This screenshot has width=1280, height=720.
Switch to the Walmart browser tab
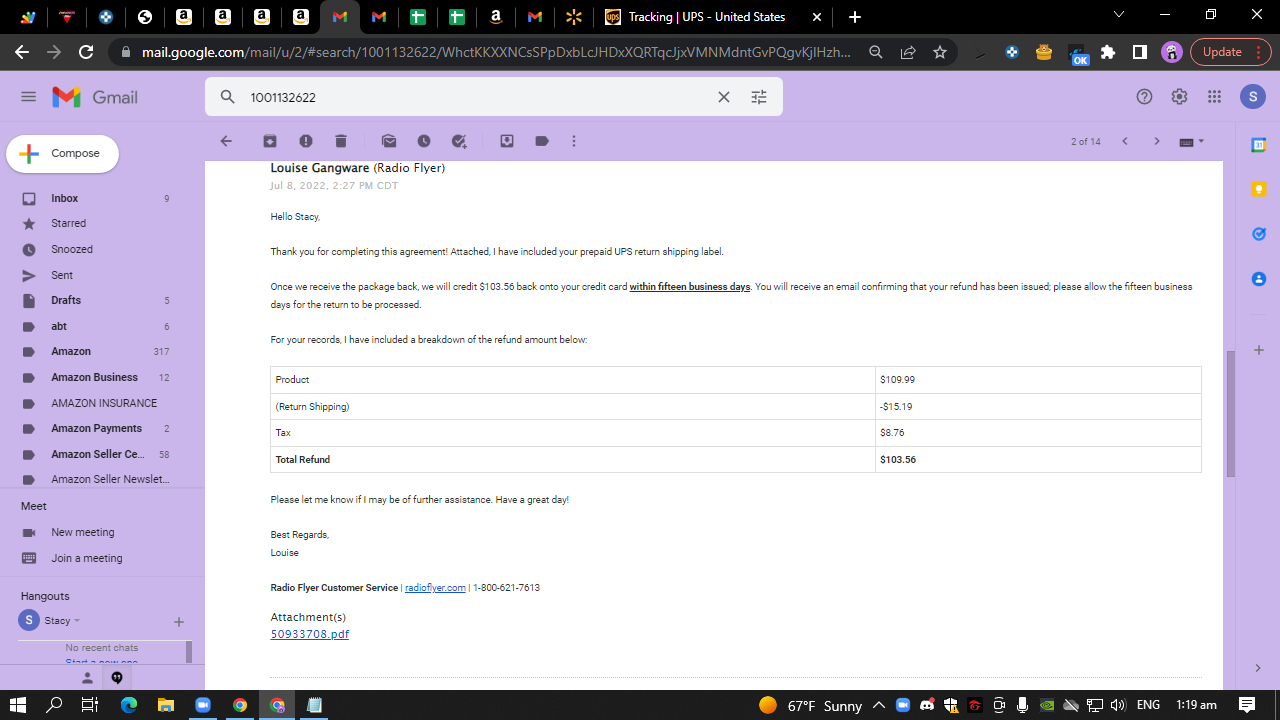(574, 17)
